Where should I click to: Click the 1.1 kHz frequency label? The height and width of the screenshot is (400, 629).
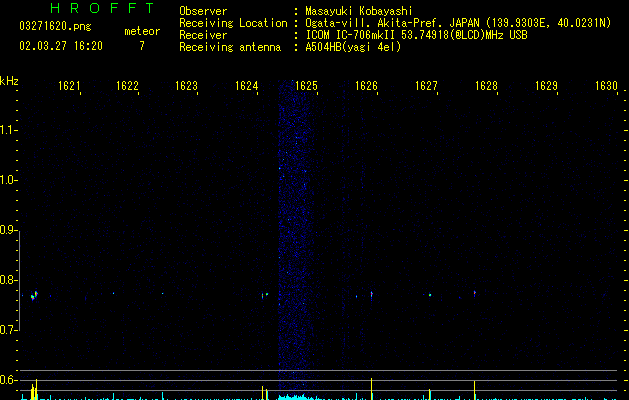[x=8, y=130]
